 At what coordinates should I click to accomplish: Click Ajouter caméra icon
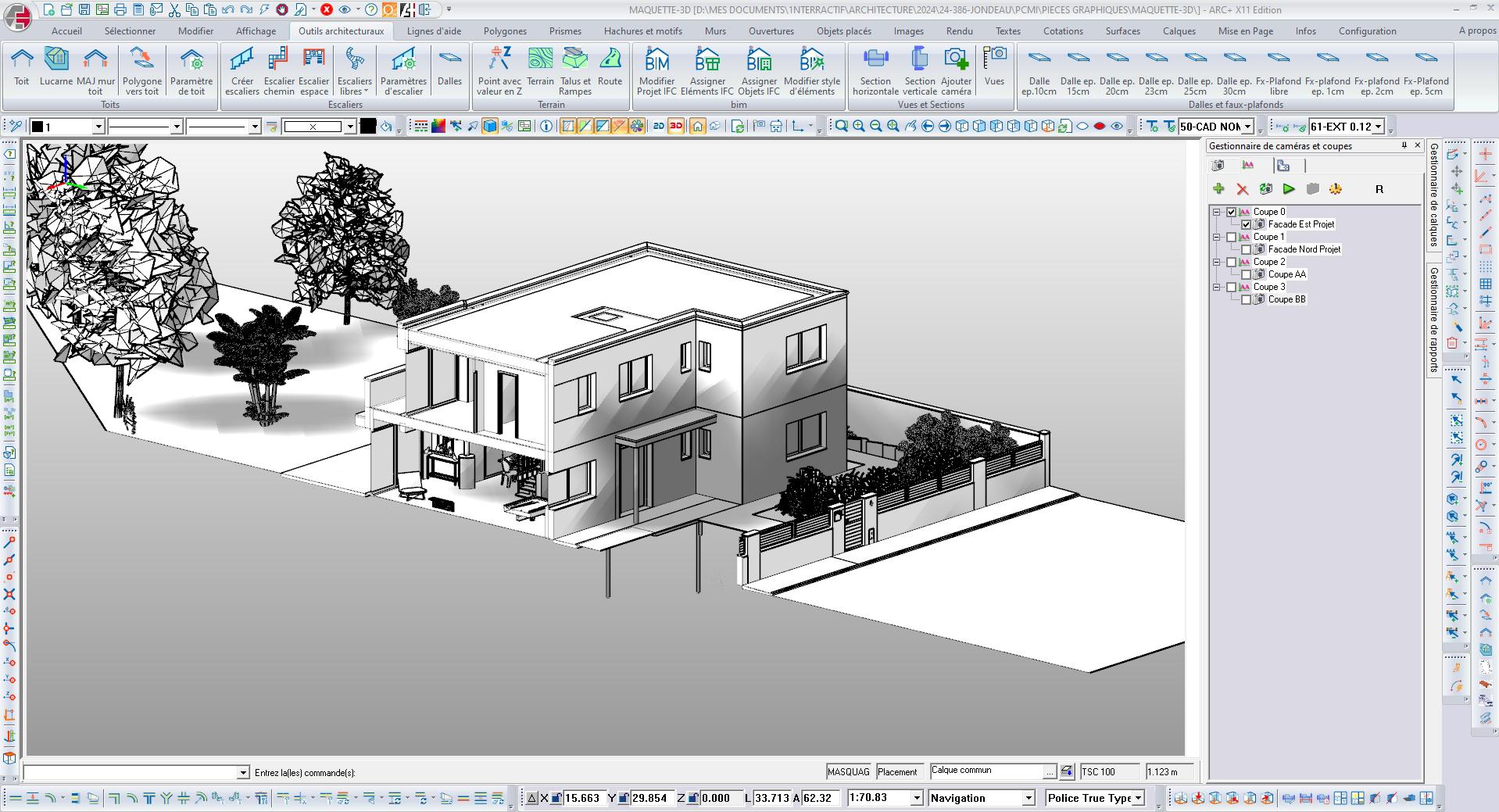956,61
